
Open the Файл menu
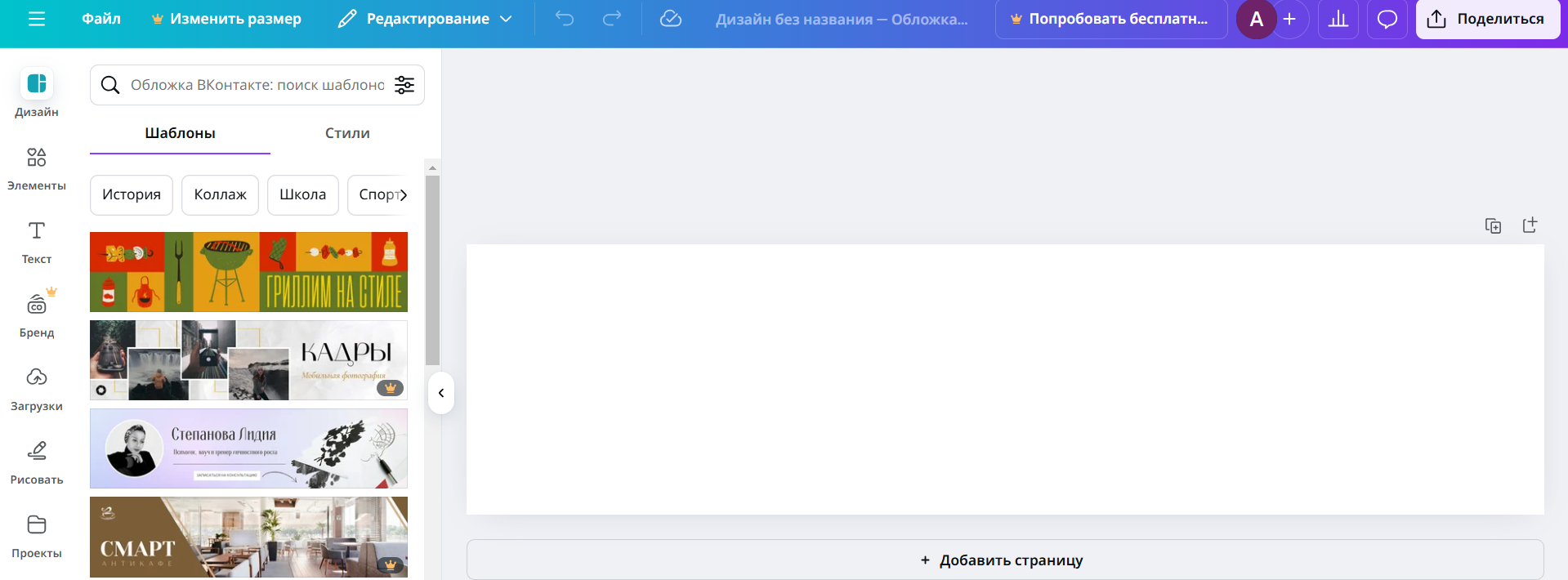(x=101, y=19)
